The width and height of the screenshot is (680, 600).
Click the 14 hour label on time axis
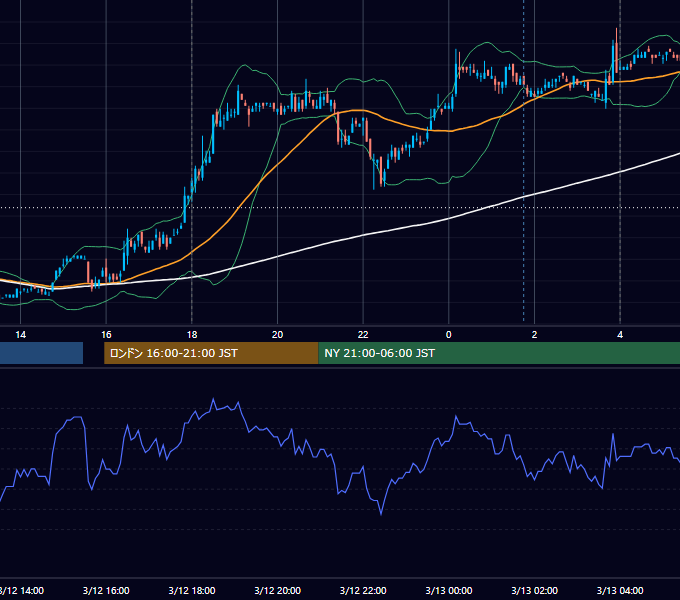[20, 335]
